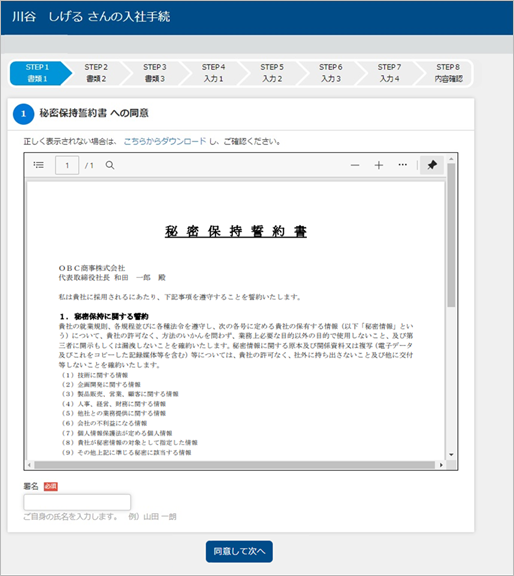Image resolution: width=514 pixels, height=576 pixels.
Task: Click the horizontal scrollbar right arrow
Action: point(441,465)
